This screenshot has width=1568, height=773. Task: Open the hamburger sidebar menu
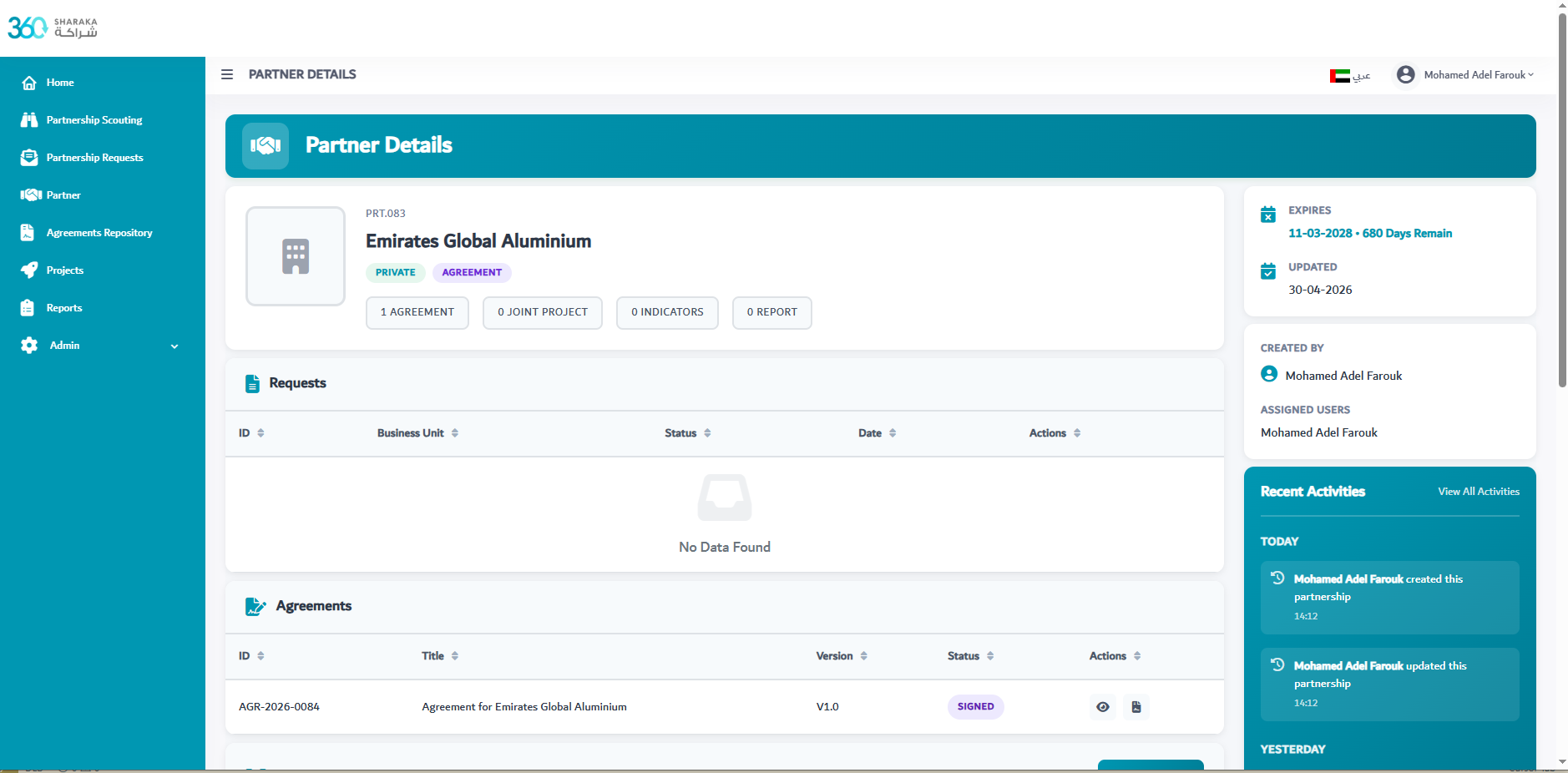227,74
